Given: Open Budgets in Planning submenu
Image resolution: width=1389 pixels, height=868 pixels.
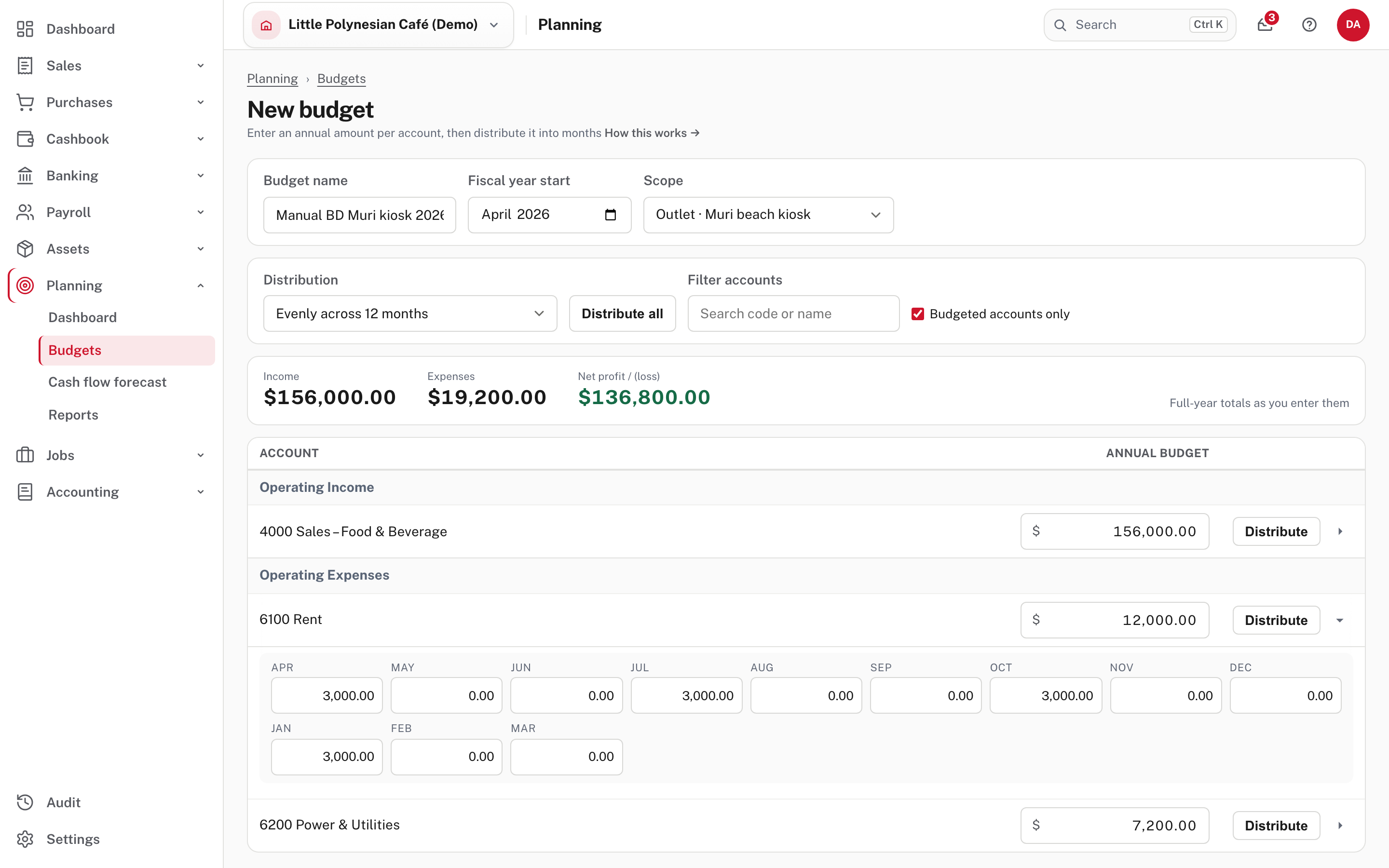Looking at the screenshot, I should point(127,350).
